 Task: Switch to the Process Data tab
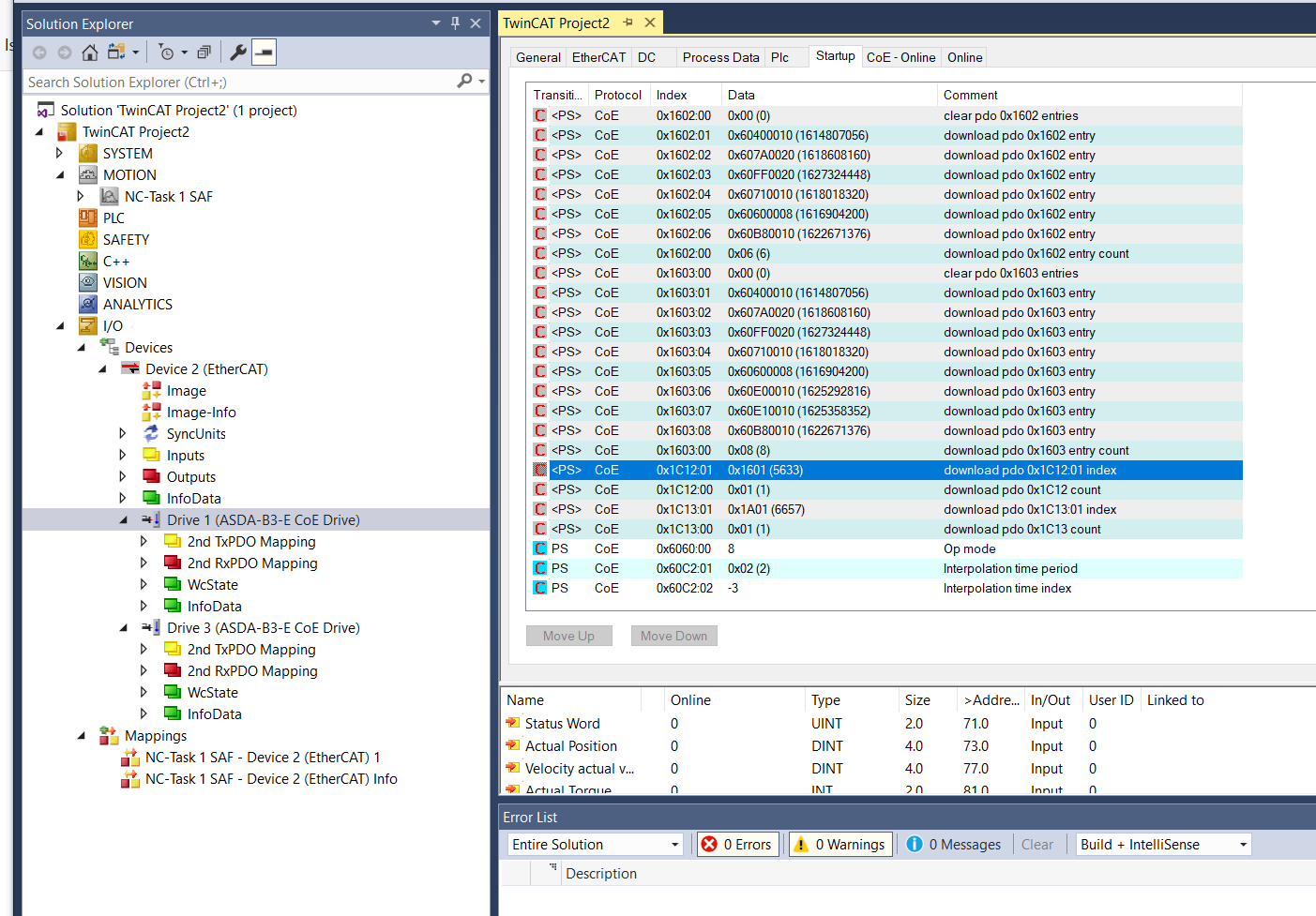pyautogui.click(x=720, y=57)
